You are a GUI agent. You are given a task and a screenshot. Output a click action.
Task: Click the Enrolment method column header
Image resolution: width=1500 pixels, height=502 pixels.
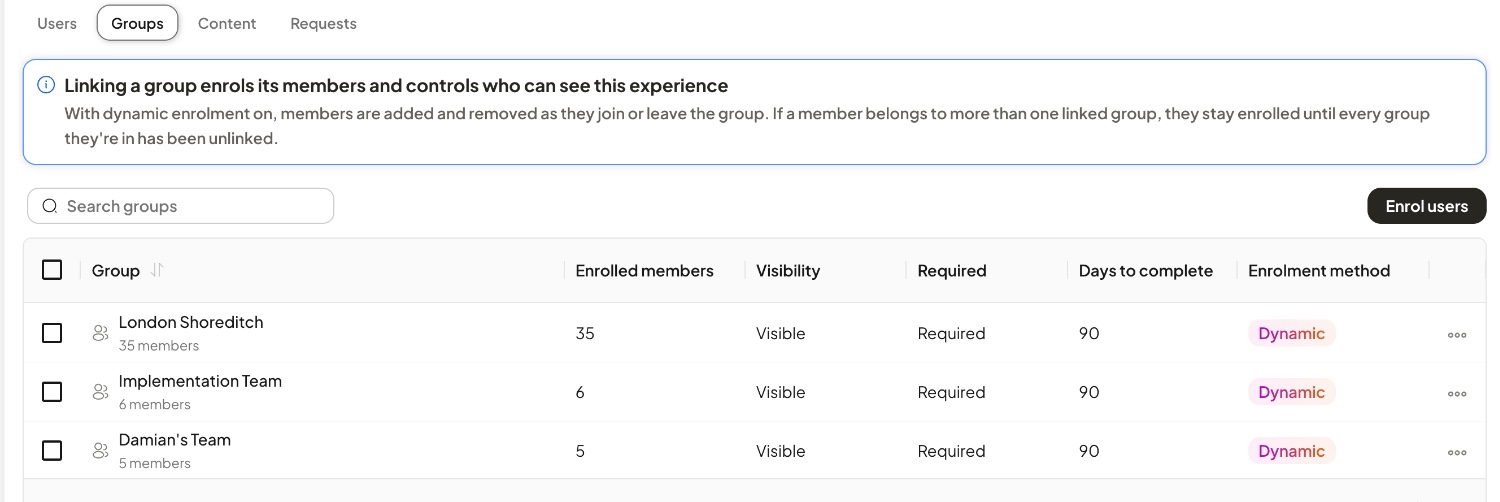point(1319,270)
